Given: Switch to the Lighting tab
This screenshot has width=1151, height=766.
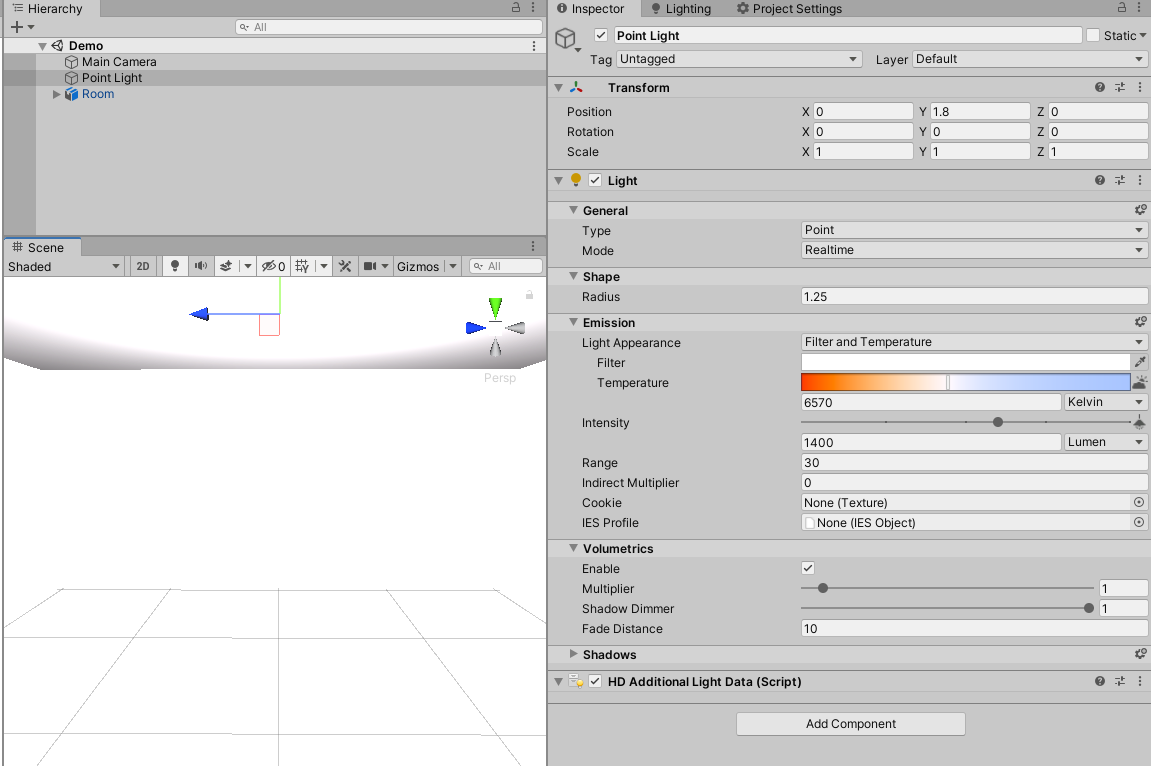Looking at the screenshot, I should pyautogui.click(x=680, y=9).
